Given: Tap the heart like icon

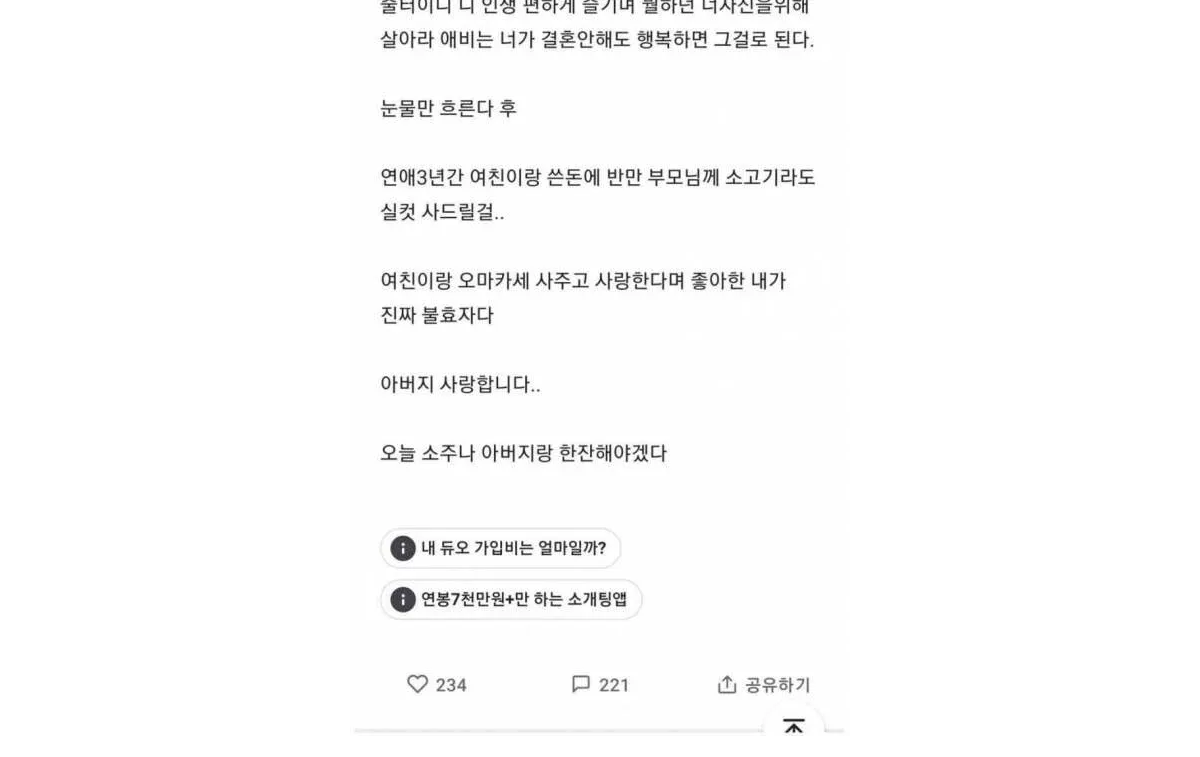Looking at the screenshot, I should [x=417, y=684].
